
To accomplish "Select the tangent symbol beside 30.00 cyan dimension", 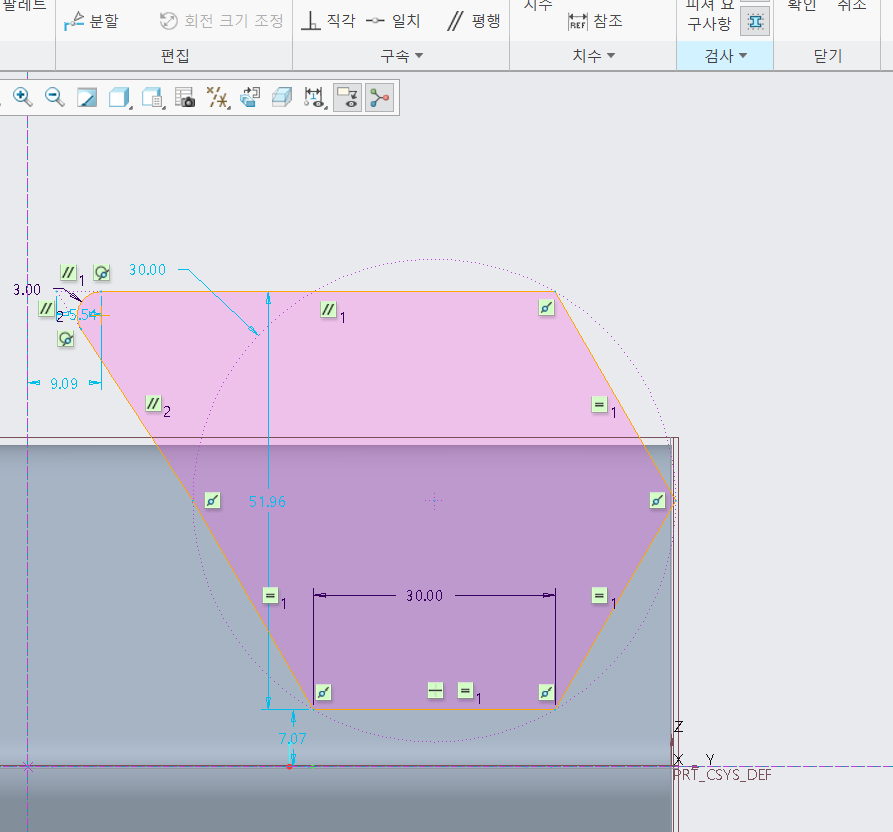I will pyautogui.click(x=102, y=273).
